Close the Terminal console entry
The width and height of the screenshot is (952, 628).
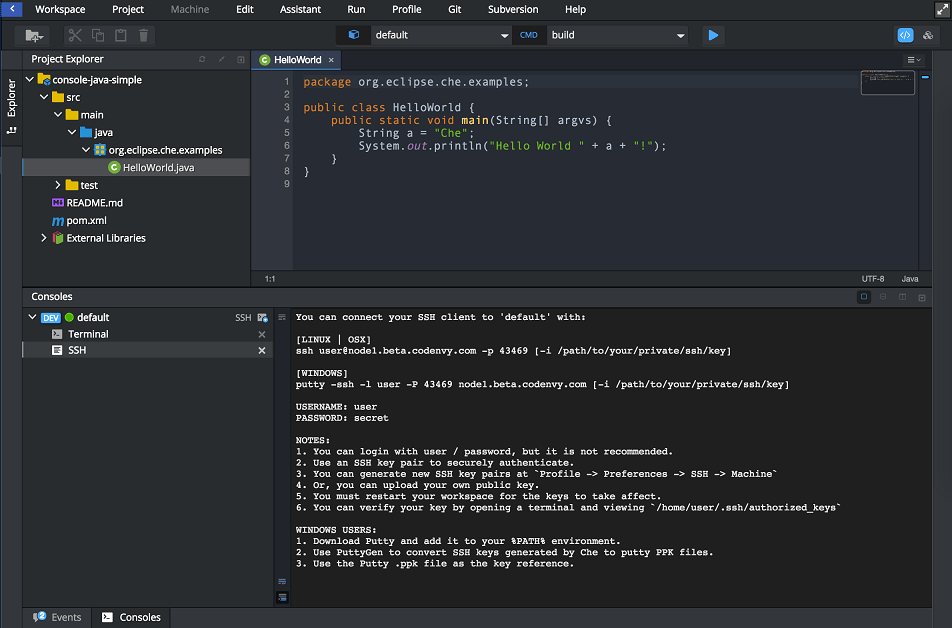(262, 334)
